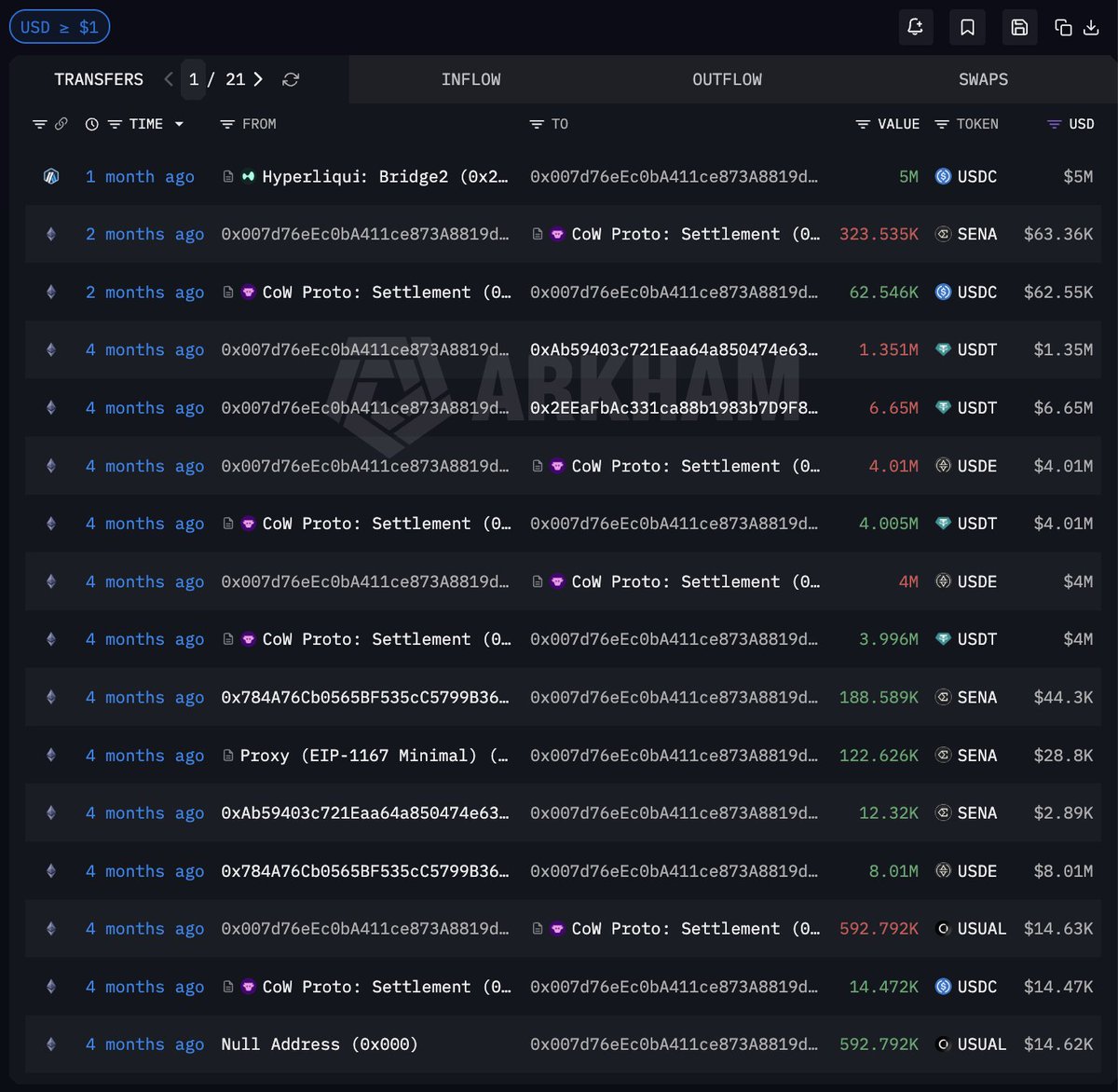1118x1092 pixels.
Task: Switch to the INFLOW tab
Action: click(x=470, y=79)
